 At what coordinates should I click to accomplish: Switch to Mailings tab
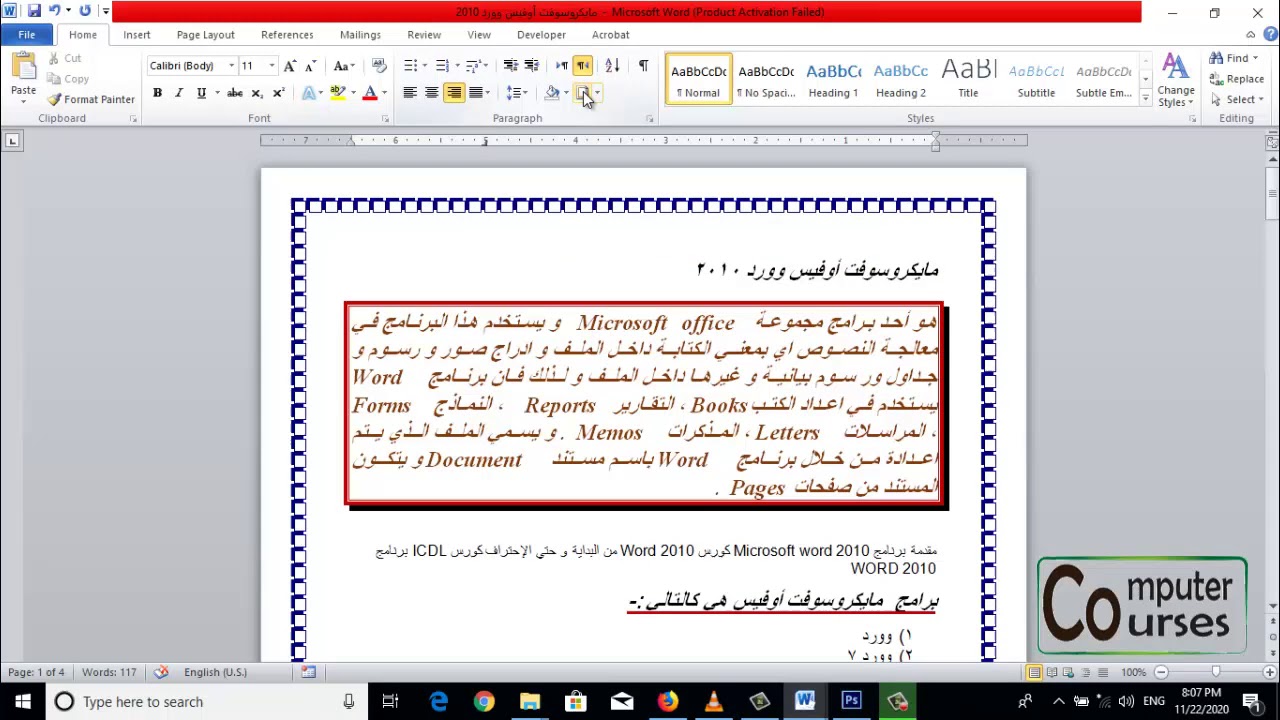click(360, 35)
